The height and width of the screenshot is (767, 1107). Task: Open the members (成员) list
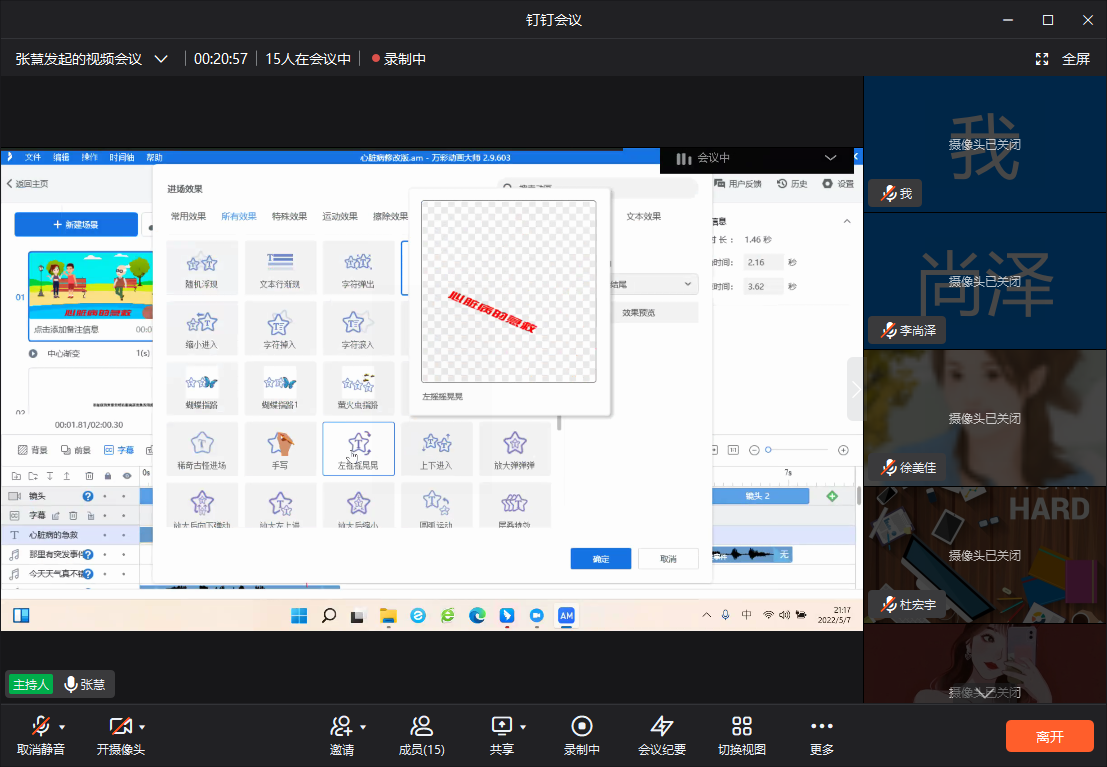[x=421, y=726]
